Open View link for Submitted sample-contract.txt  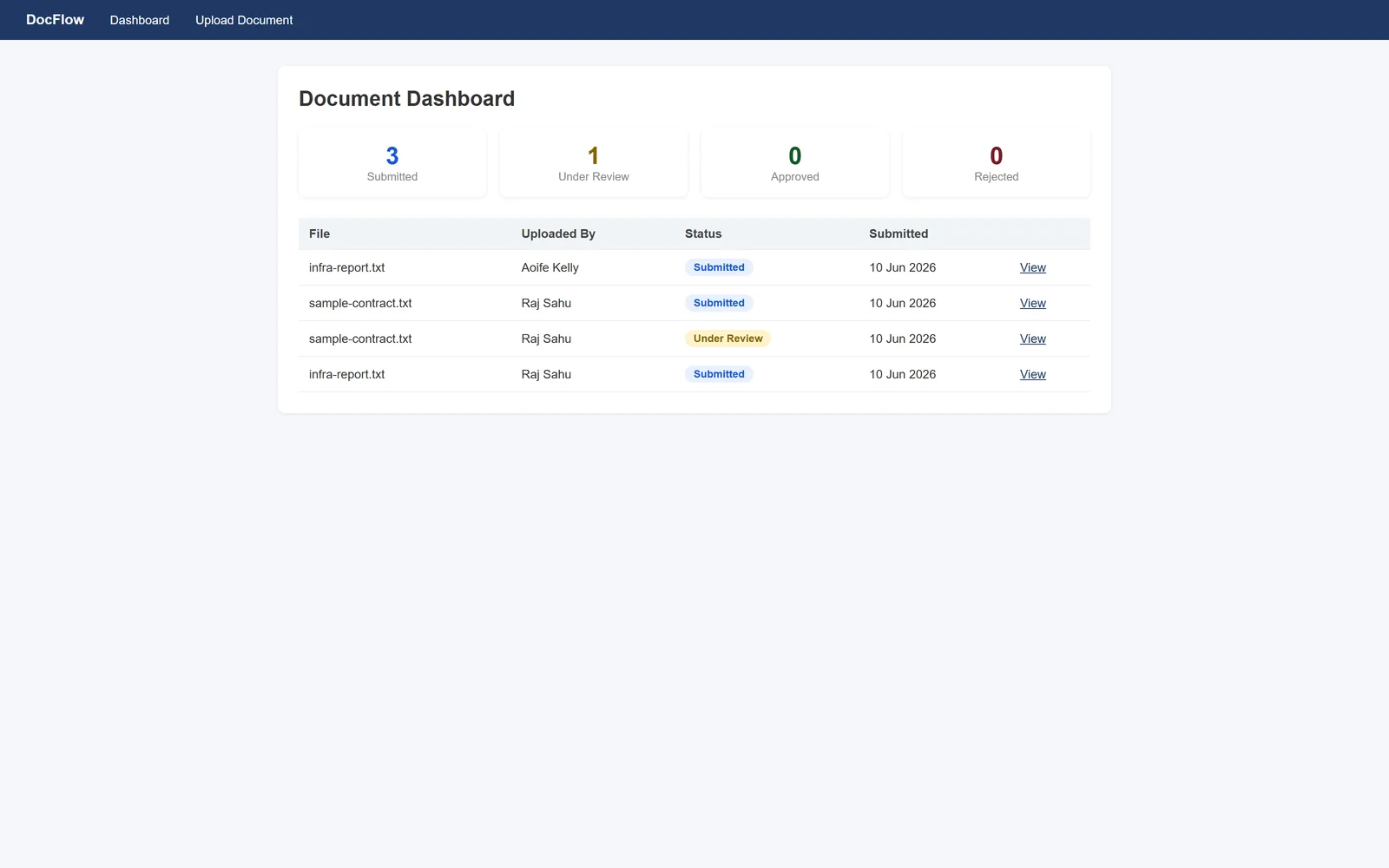tap(1032, 303)
